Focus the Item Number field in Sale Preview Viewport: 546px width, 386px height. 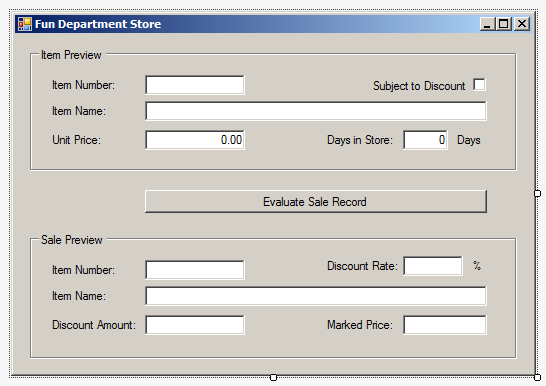[x=195, y=270]
